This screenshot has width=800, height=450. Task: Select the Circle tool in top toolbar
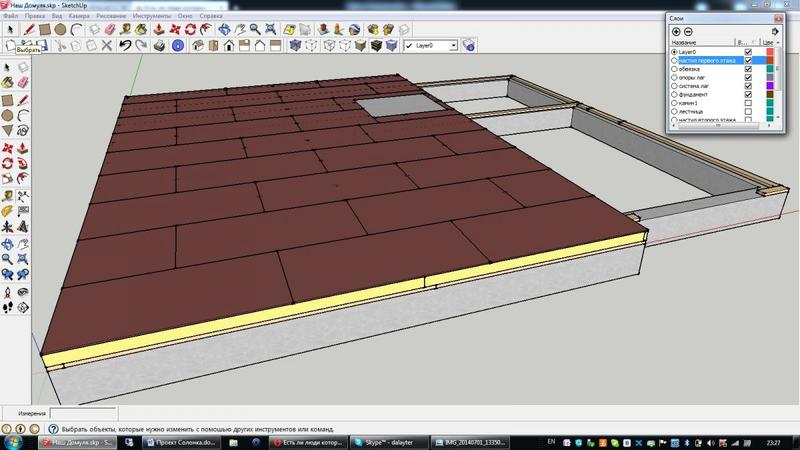click(x=61, y=30)
